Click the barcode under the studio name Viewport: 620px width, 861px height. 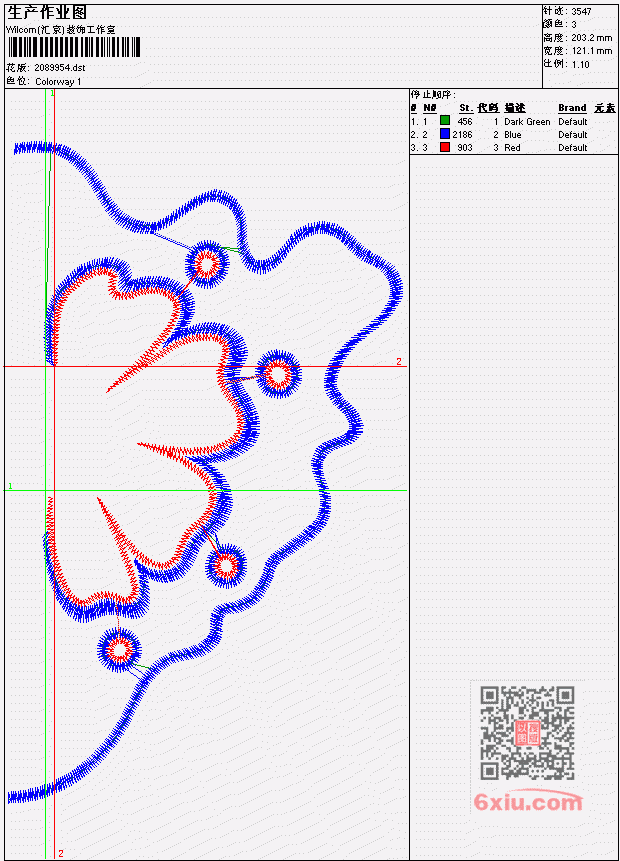pyautogui.click(x=74, y=47)
